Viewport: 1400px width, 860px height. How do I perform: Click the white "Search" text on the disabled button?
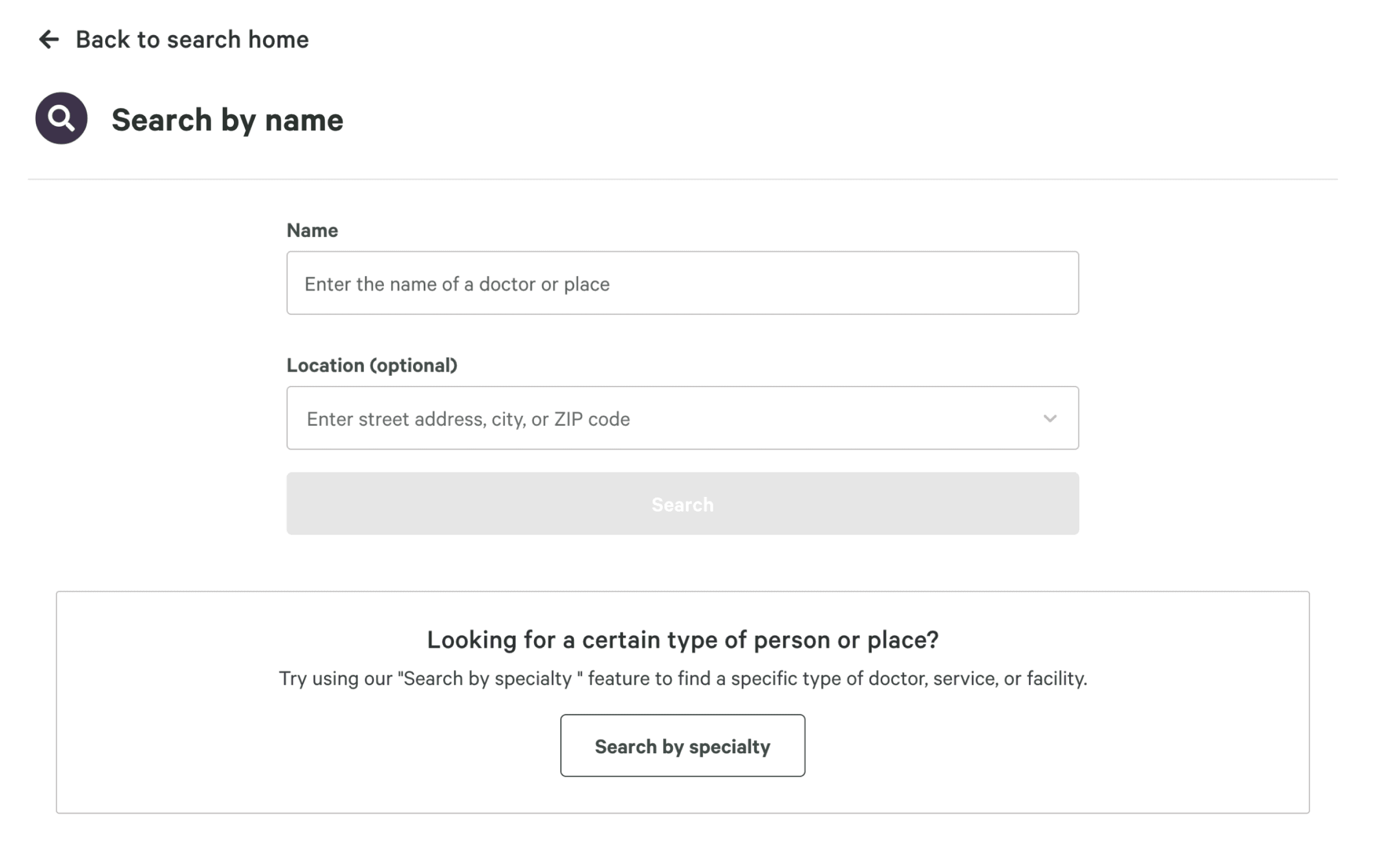[x=682, y=505]
